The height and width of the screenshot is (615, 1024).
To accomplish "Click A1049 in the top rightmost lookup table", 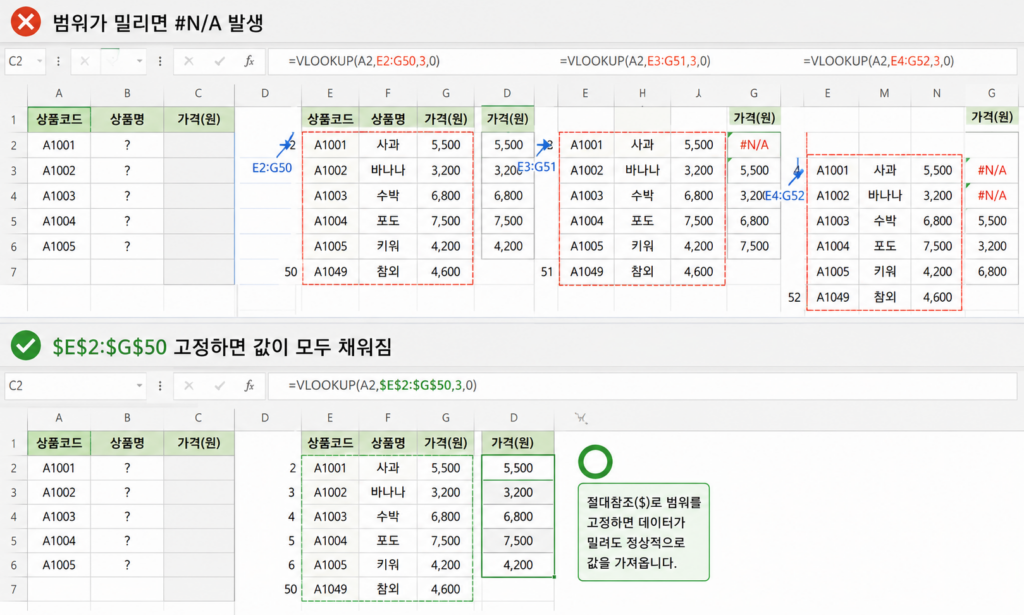I will (x=833, y=298).
